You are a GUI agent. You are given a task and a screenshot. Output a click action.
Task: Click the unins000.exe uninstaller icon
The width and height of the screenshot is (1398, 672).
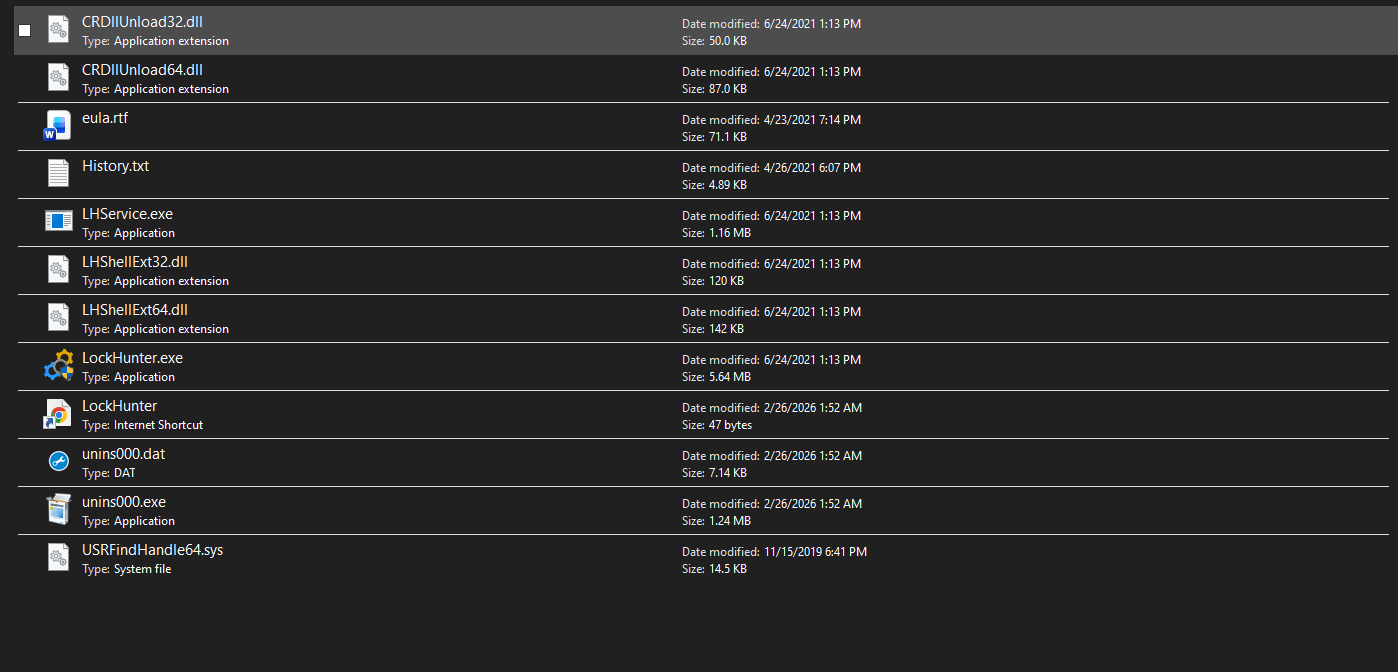(x=59, y=509)
